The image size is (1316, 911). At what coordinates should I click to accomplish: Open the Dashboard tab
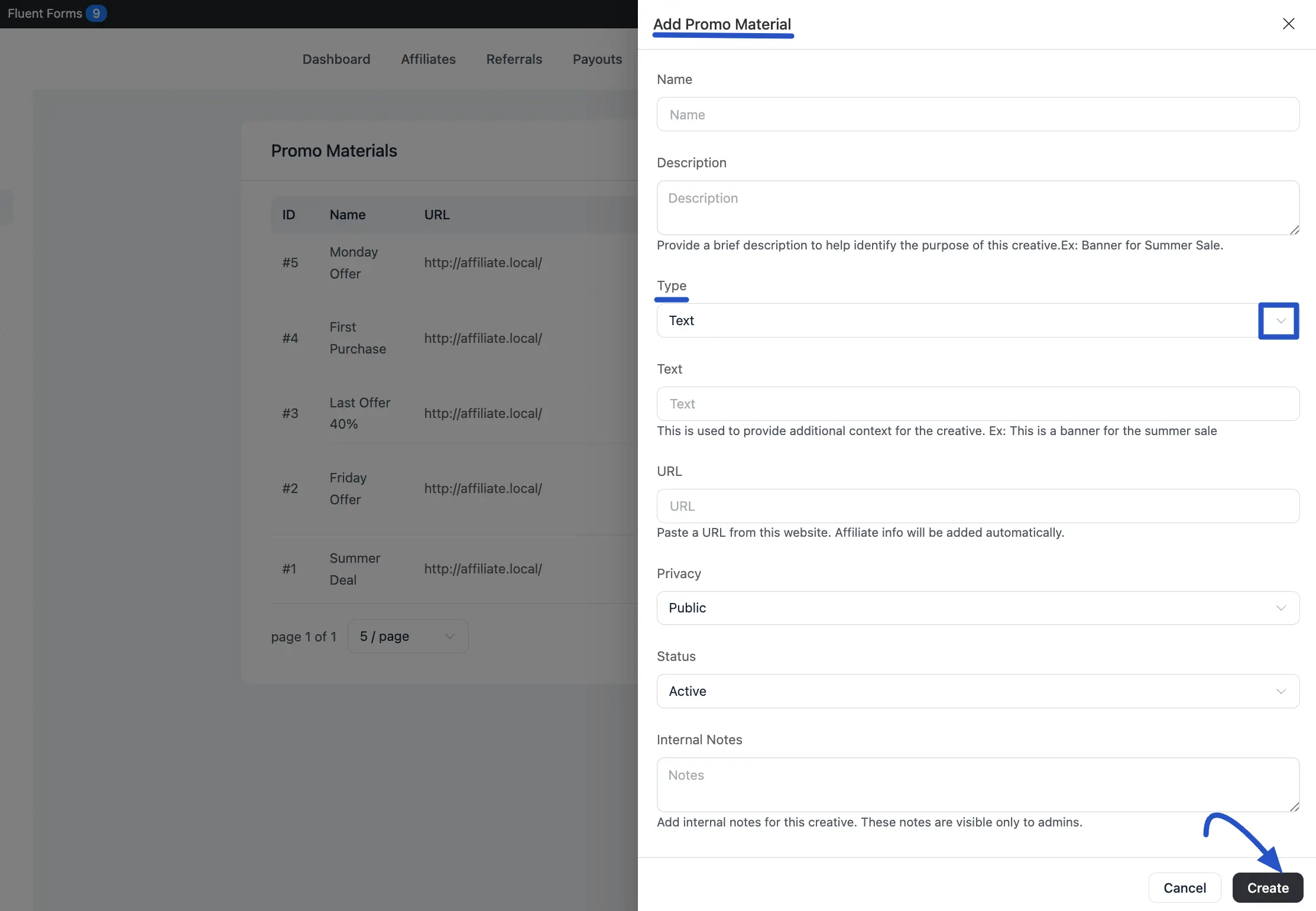point(336,59)
